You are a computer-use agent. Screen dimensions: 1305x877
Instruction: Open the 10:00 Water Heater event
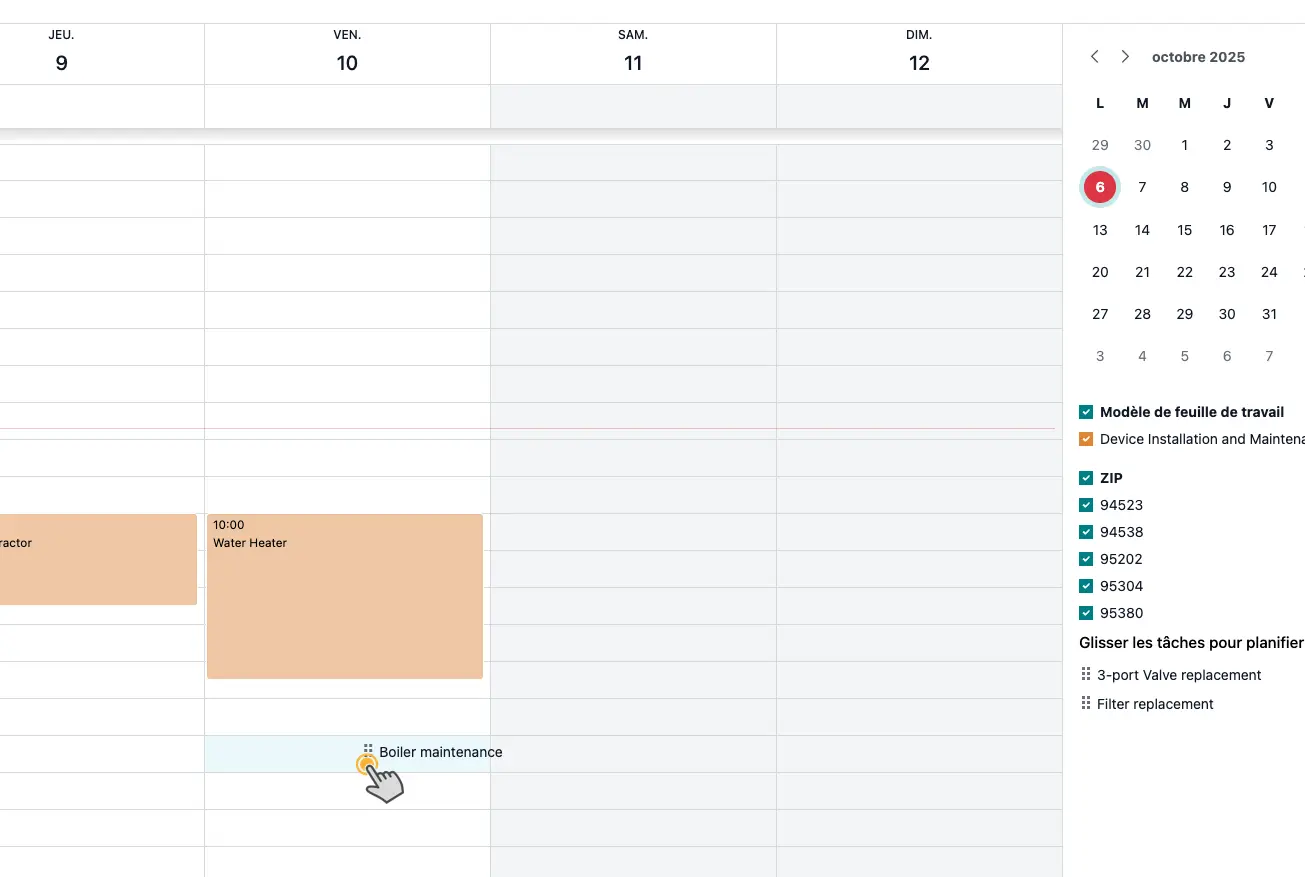click(x=345, y=596)
